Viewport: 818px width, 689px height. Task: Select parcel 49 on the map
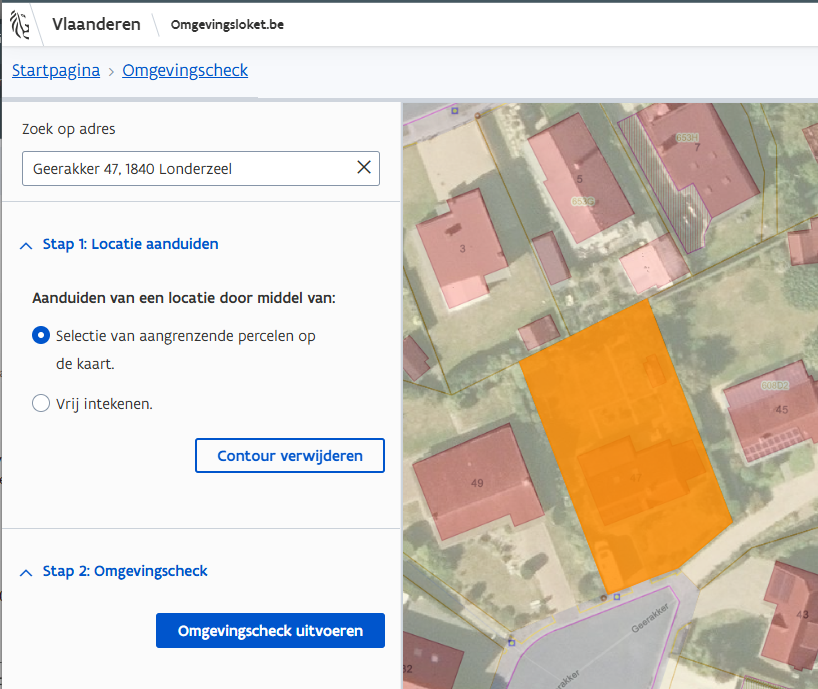pos(478,483)
